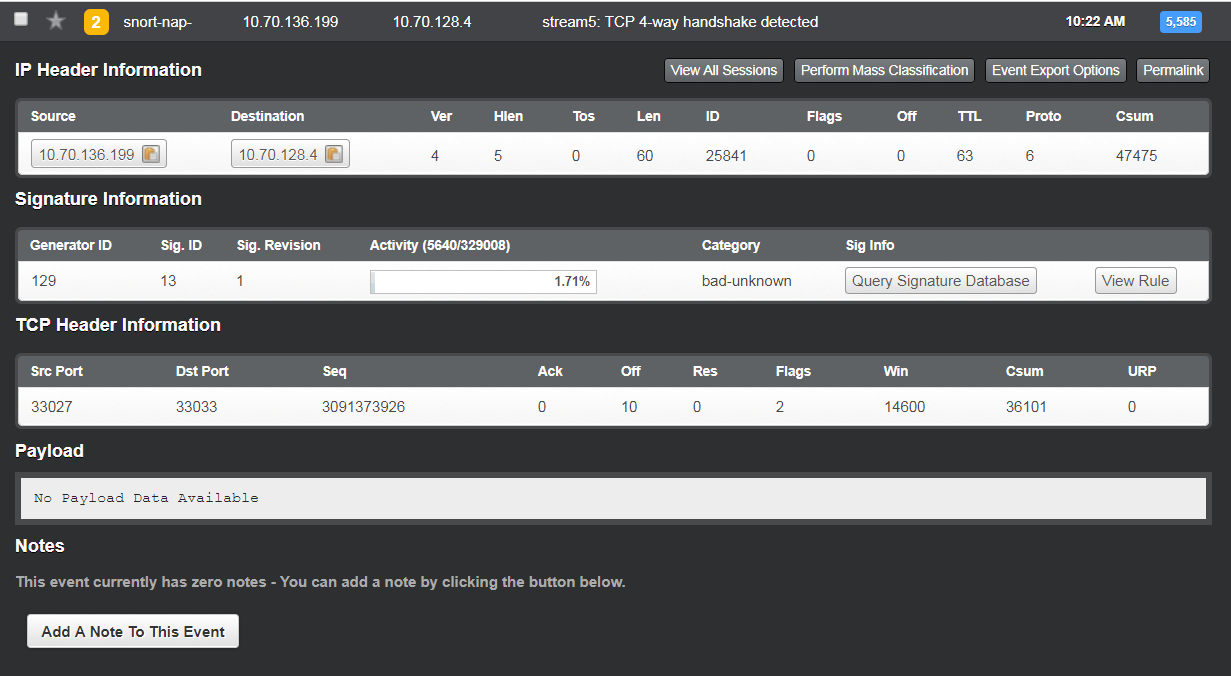The image size is (1231, 676).
Task: Click the snort-nap- sensor name in event row
Action: (x=157, y=22)
